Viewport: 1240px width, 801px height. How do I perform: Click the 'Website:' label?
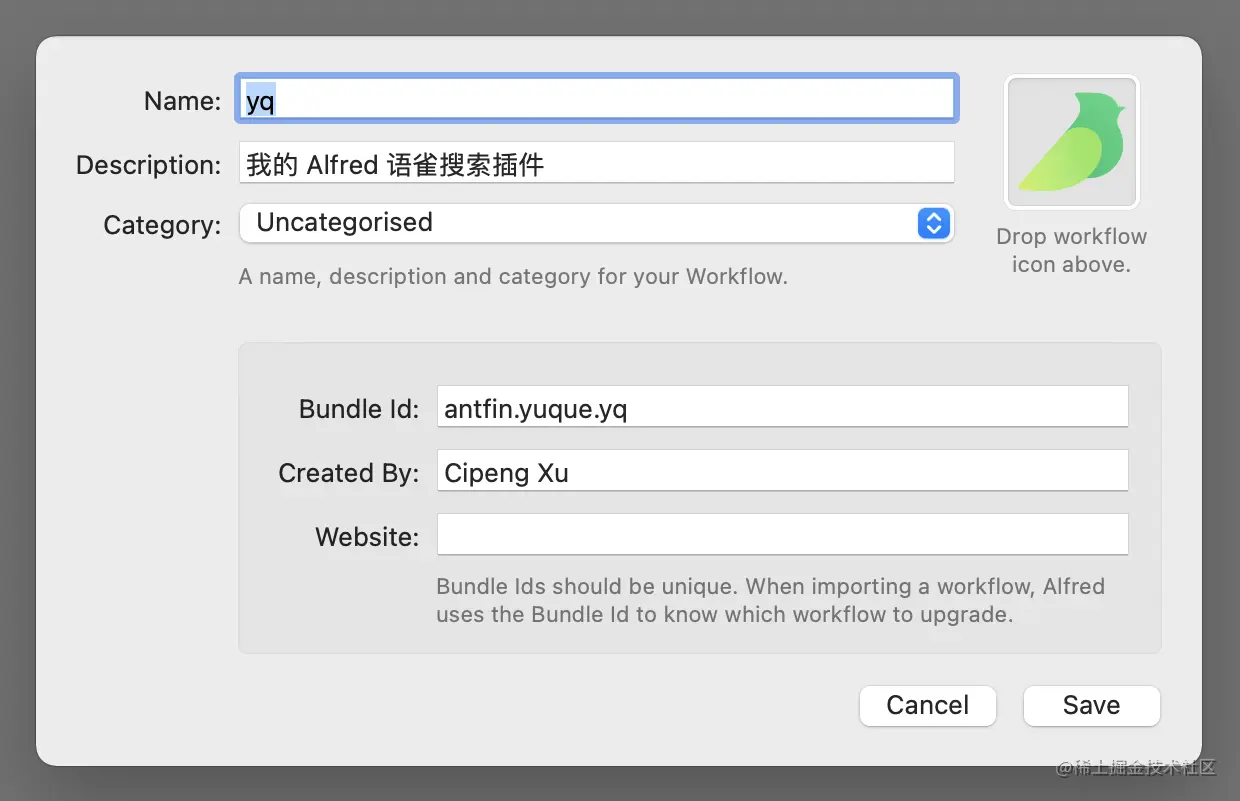tap(367, 537)
